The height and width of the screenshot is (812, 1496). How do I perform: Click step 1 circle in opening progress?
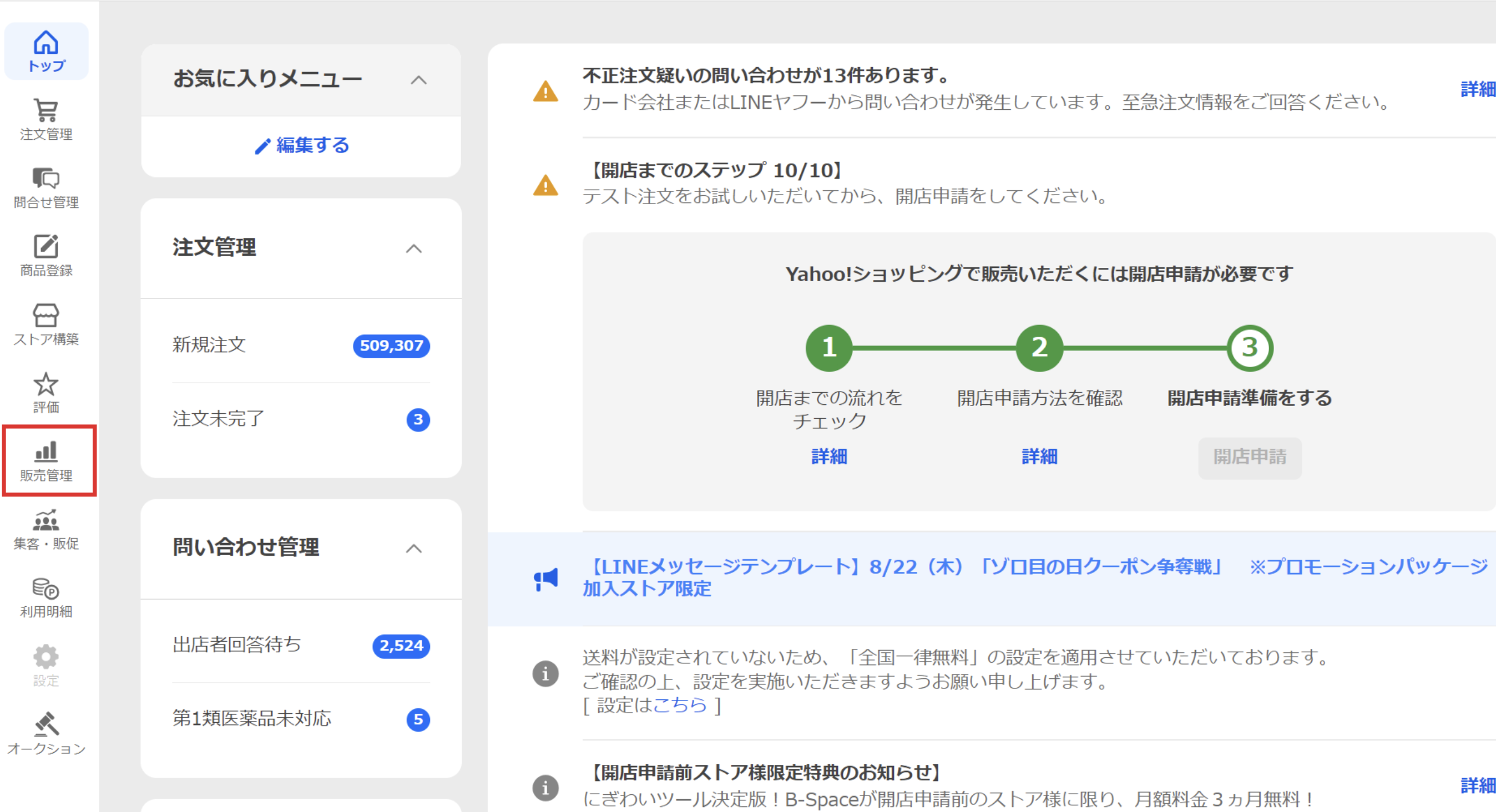click(828, 348)
